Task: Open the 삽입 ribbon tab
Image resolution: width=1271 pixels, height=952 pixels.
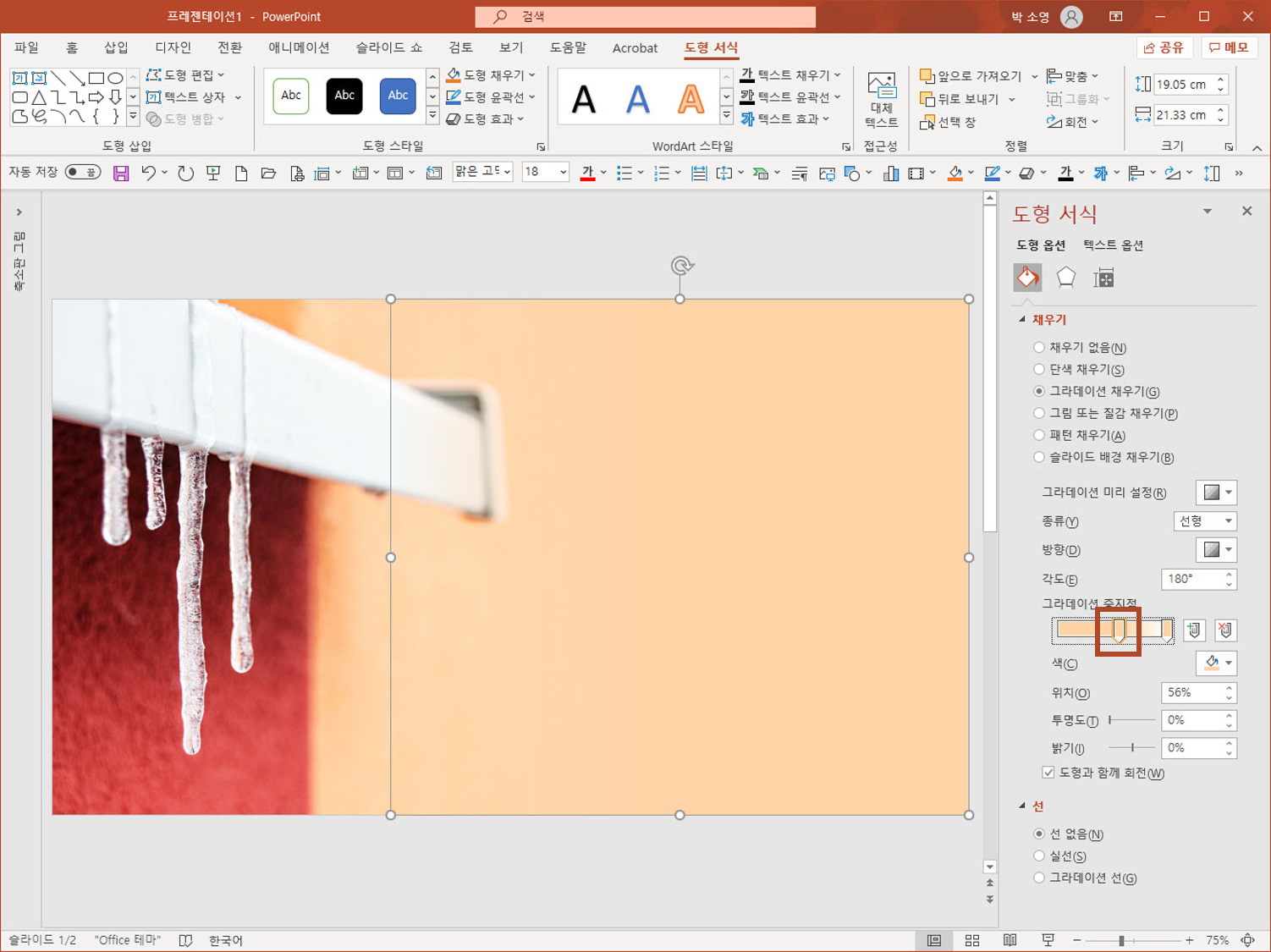Action: (116, 47)
